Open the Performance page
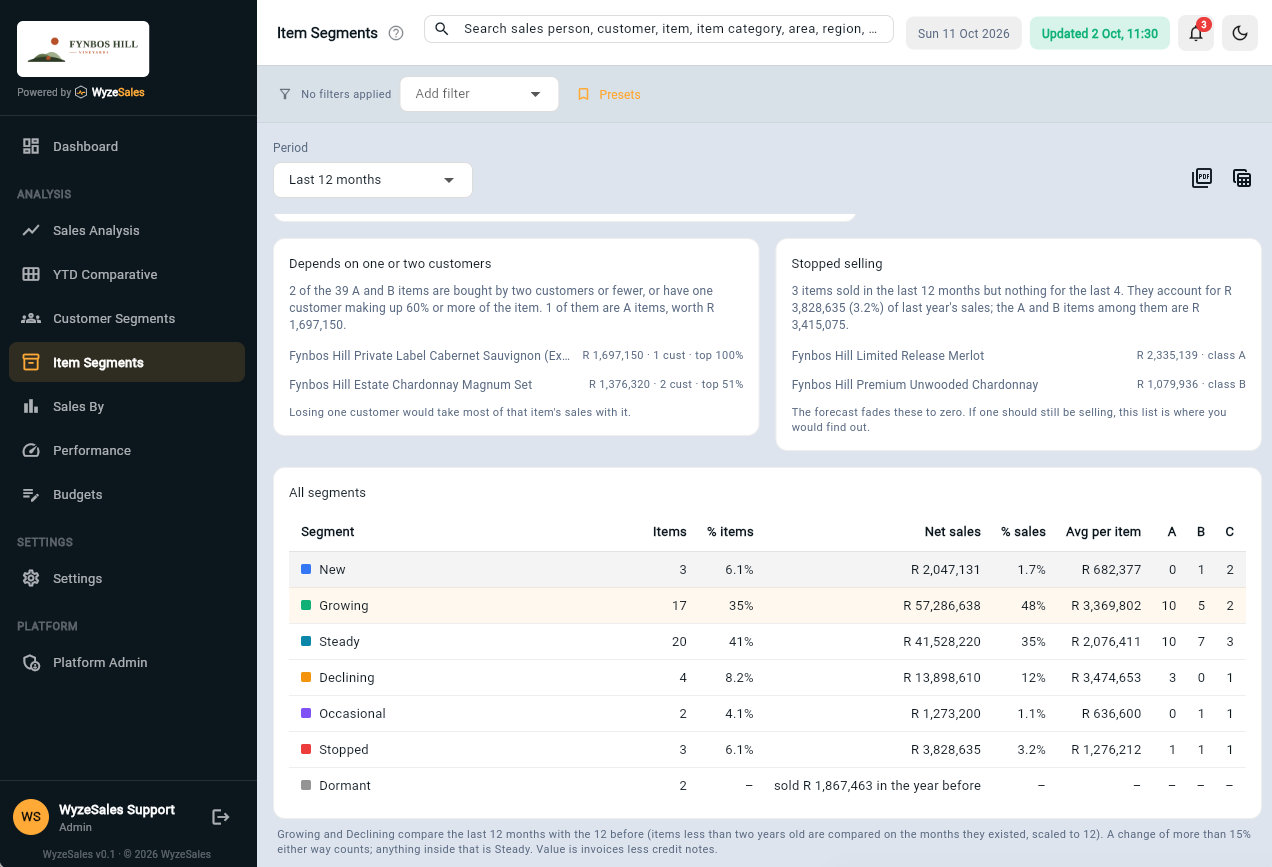Viewport: 1272px width, 867px height. 127,450
